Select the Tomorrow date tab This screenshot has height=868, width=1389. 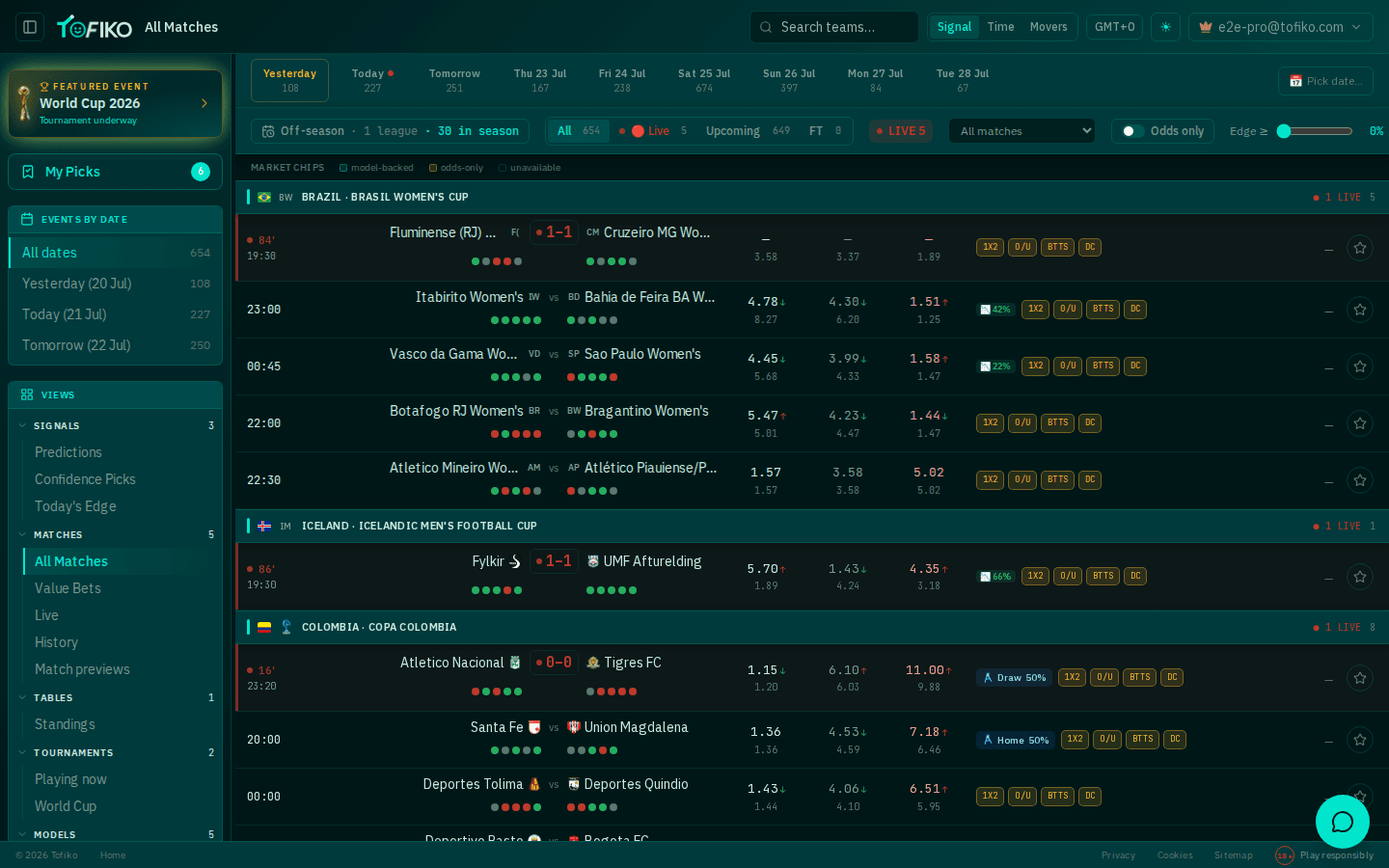coord(454,80)
